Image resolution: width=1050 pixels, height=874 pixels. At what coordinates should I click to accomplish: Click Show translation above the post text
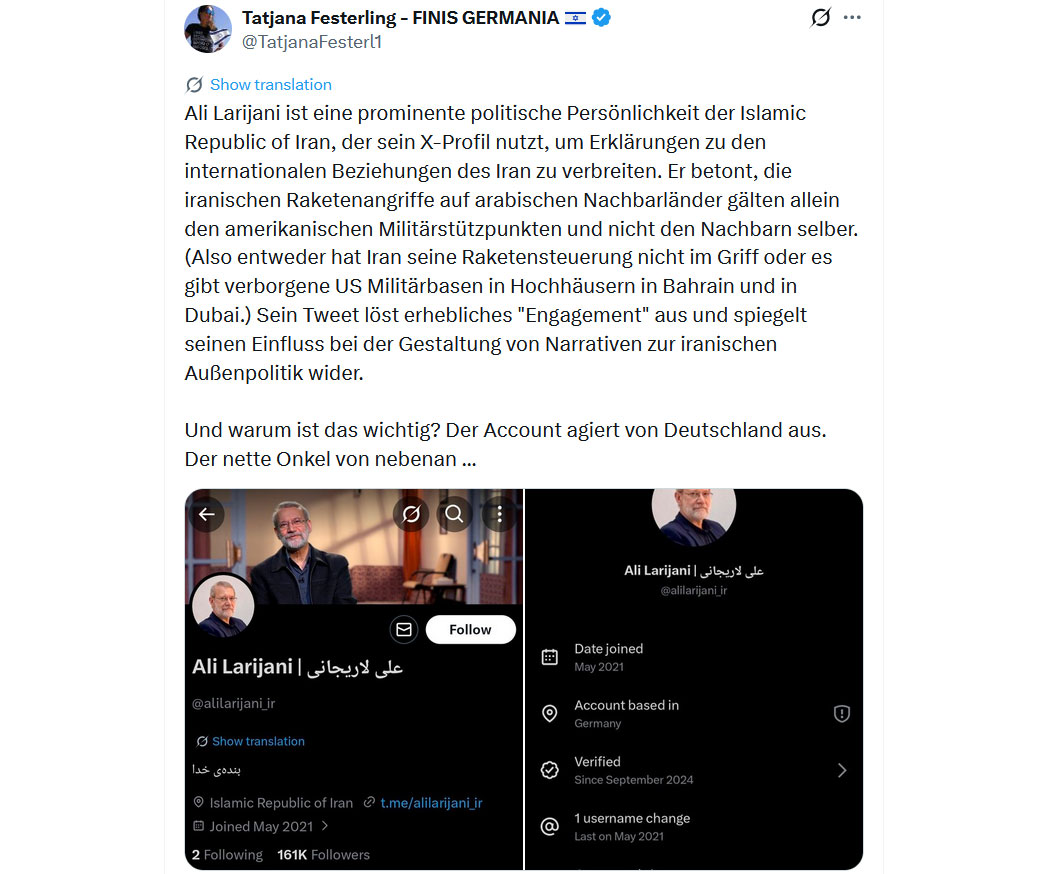270,85
